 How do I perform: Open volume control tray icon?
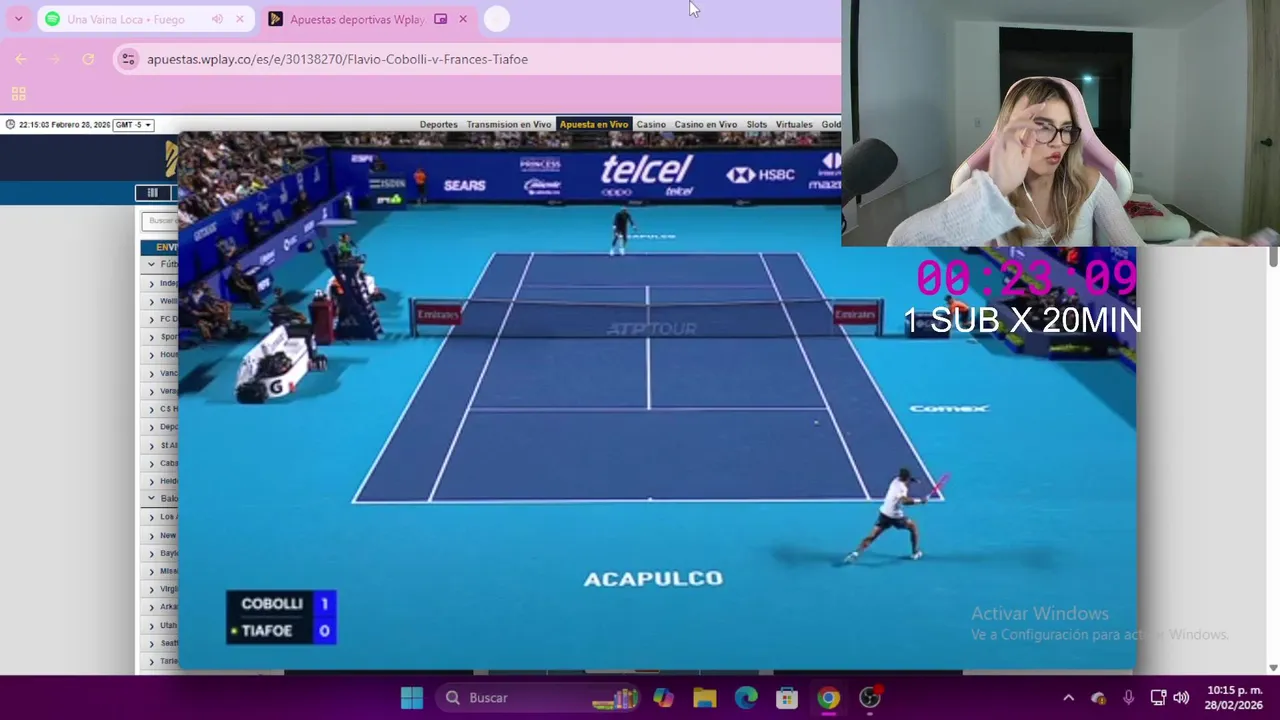1181,698
